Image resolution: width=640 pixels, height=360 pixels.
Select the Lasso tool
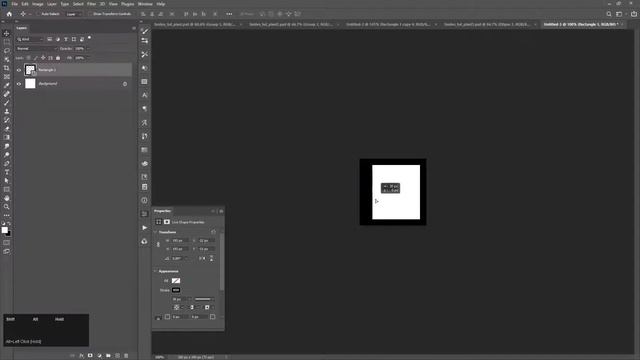[7, 51]
